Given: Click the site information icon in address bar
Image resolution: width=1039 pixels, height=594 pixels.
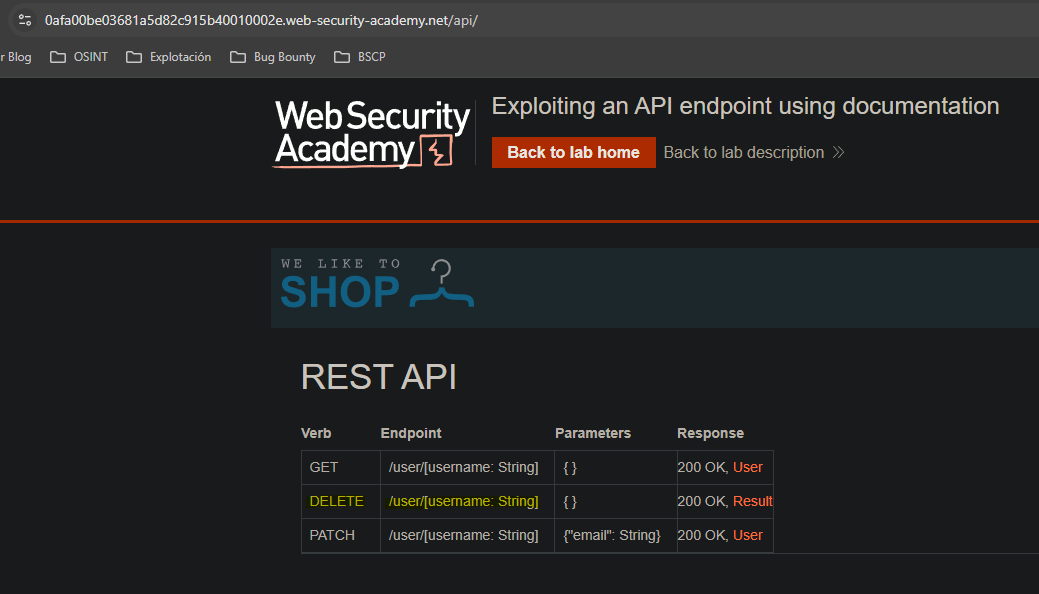Looking at the screenshot, I should (25, 20).
